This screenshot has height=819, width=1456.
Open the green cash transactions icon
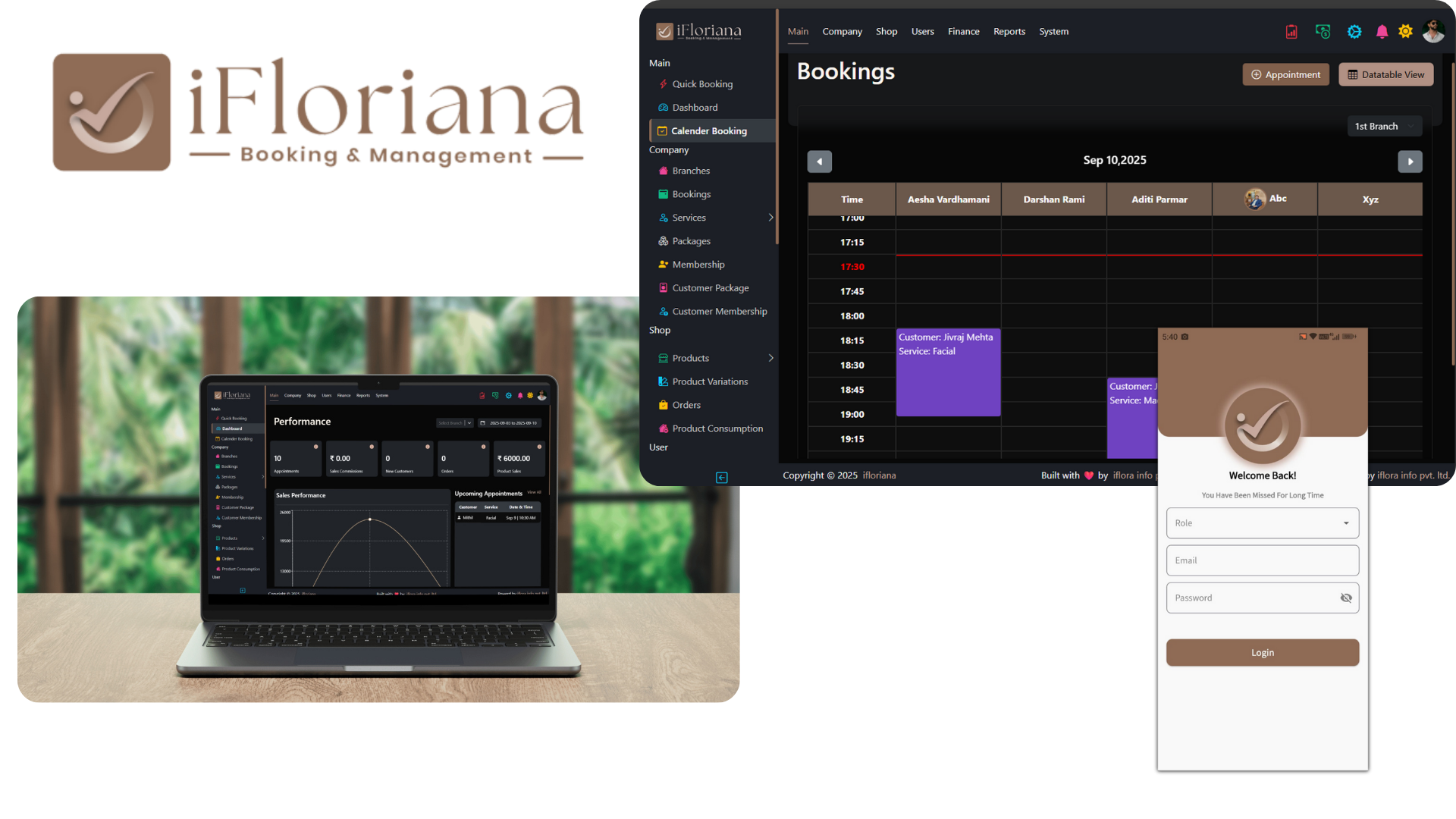(1323, 32)
